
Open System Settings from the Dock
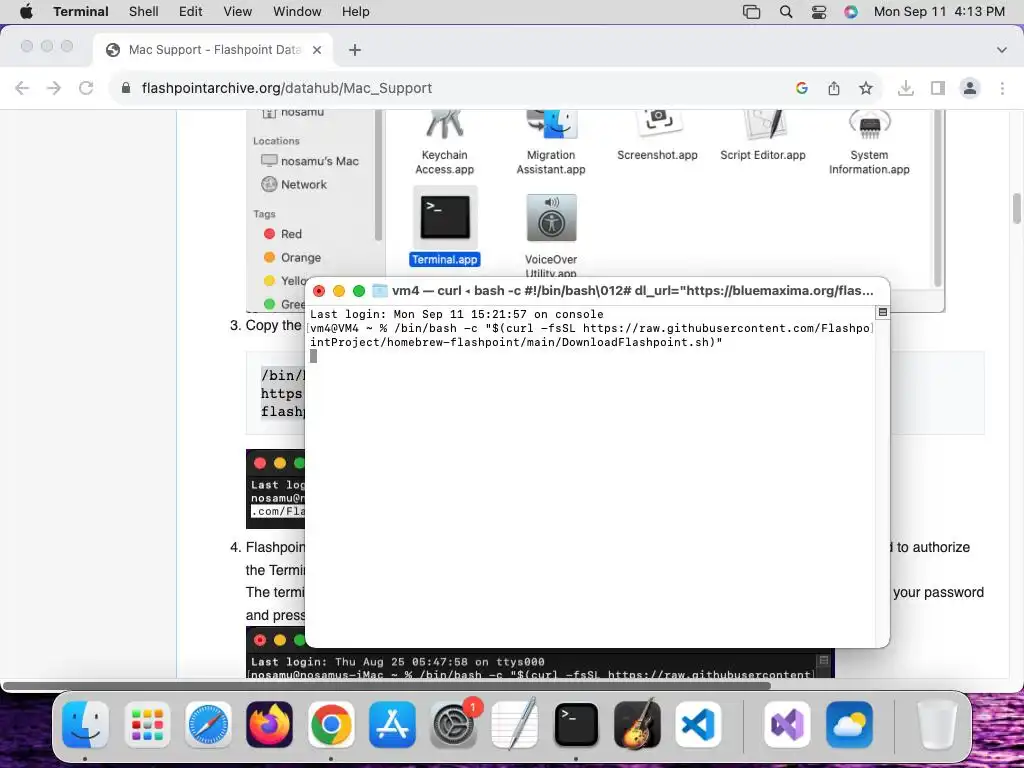[x=453, y=724]
